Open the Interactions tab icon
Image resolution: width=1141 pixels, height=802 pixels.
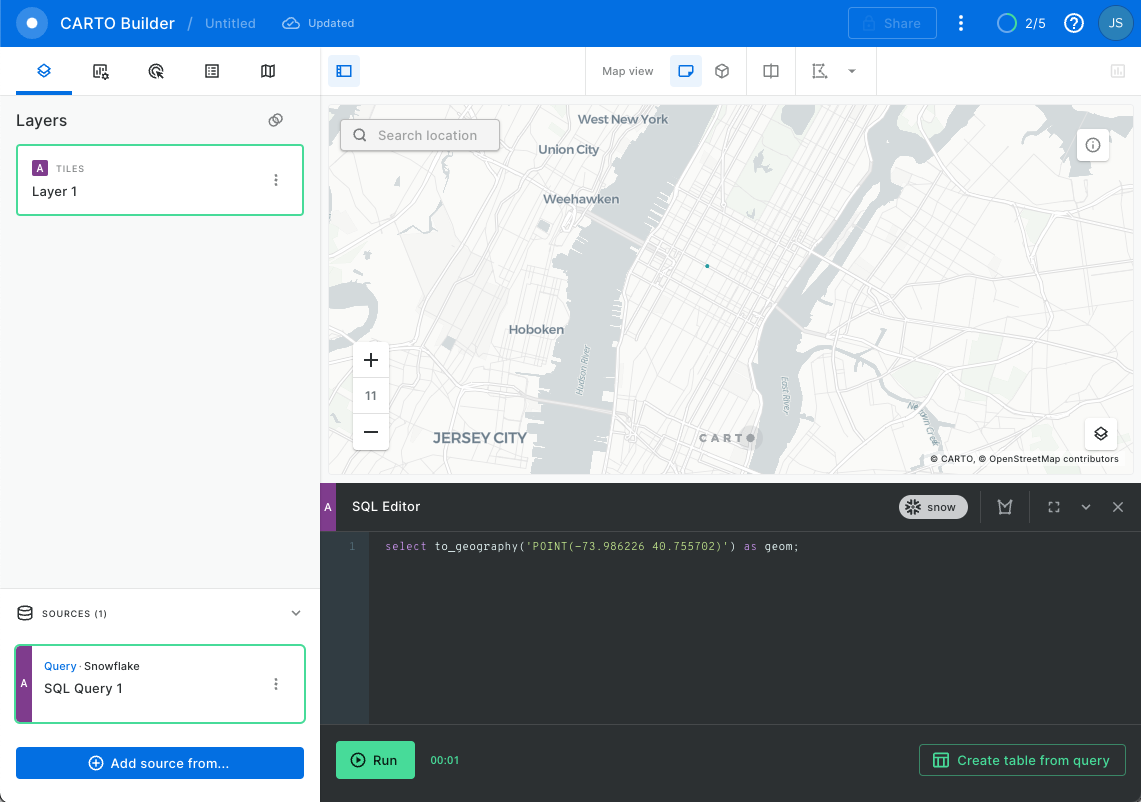(156, 71)
